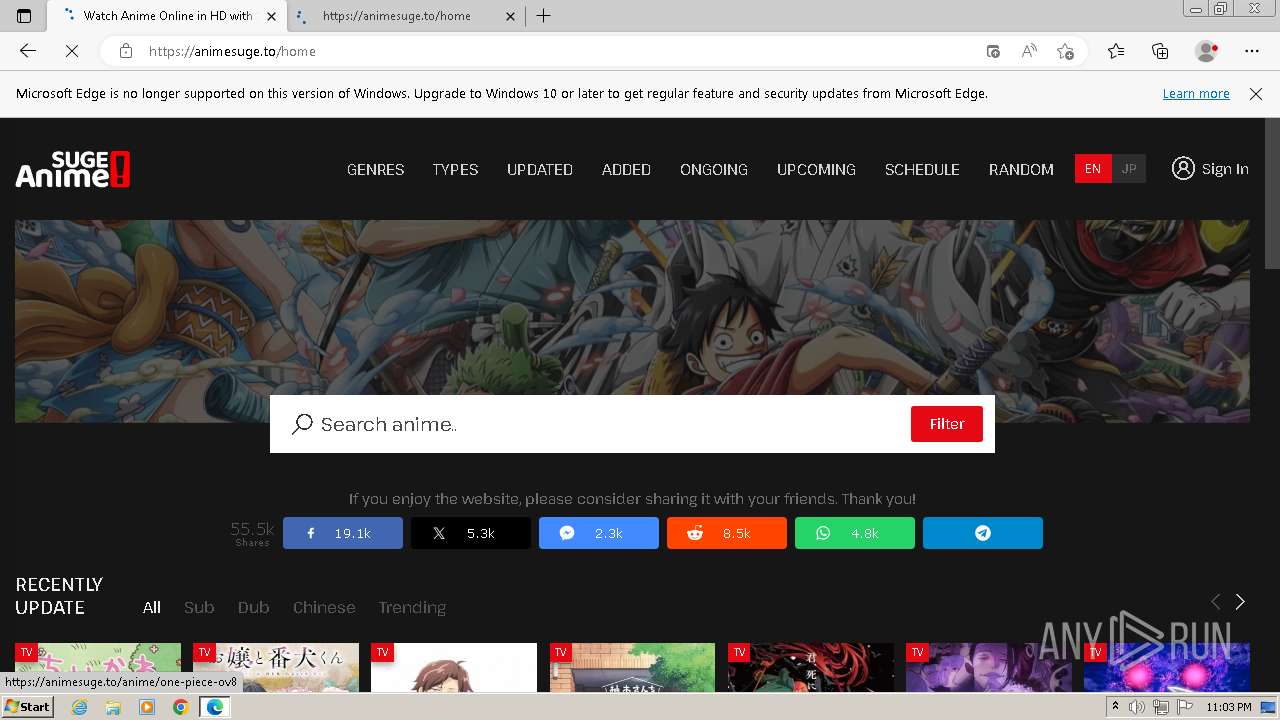The width and height of the screenshot is (1280, 720).
Task: Open Edge Settings and more menu
Action: click(x=1252, y=51)
